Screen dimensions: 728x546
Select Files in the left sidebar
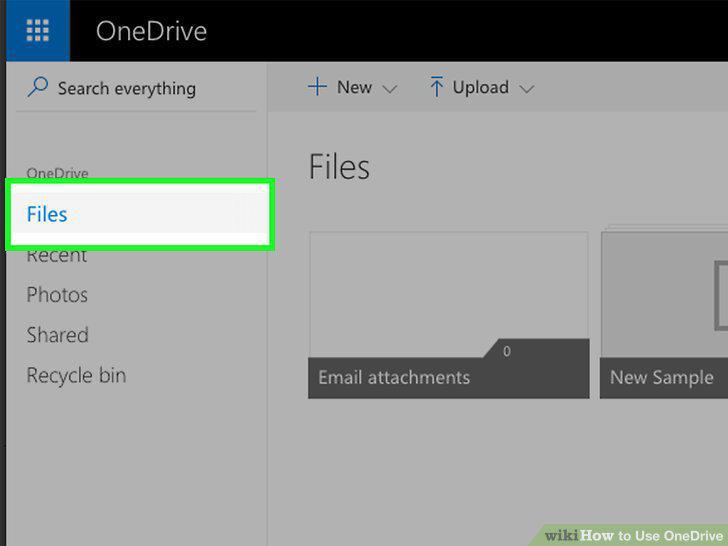140,214
